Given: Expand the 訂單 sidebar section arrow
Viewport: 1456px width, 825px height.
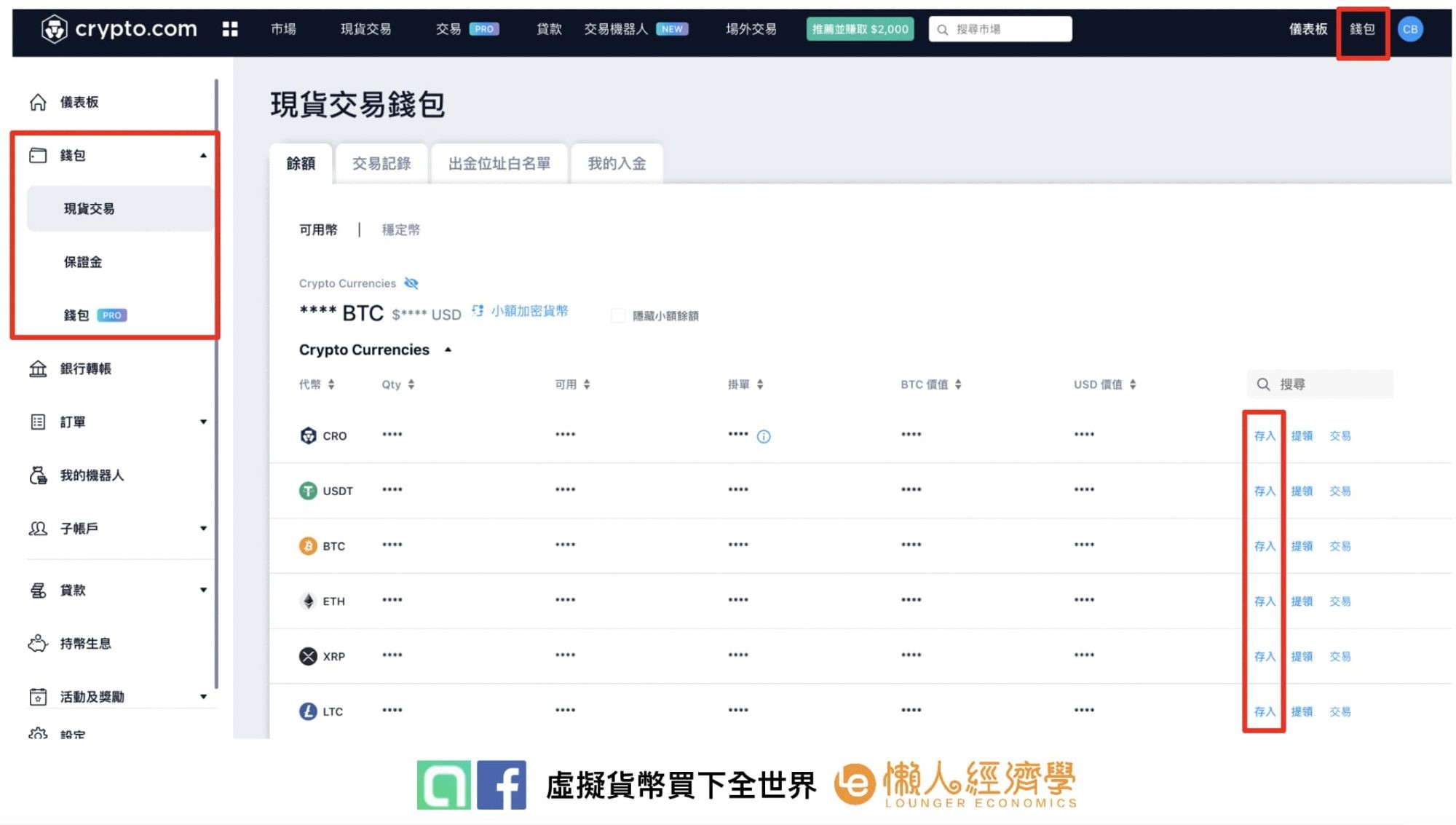Looking at the screenshot, I should pos(203,422).
